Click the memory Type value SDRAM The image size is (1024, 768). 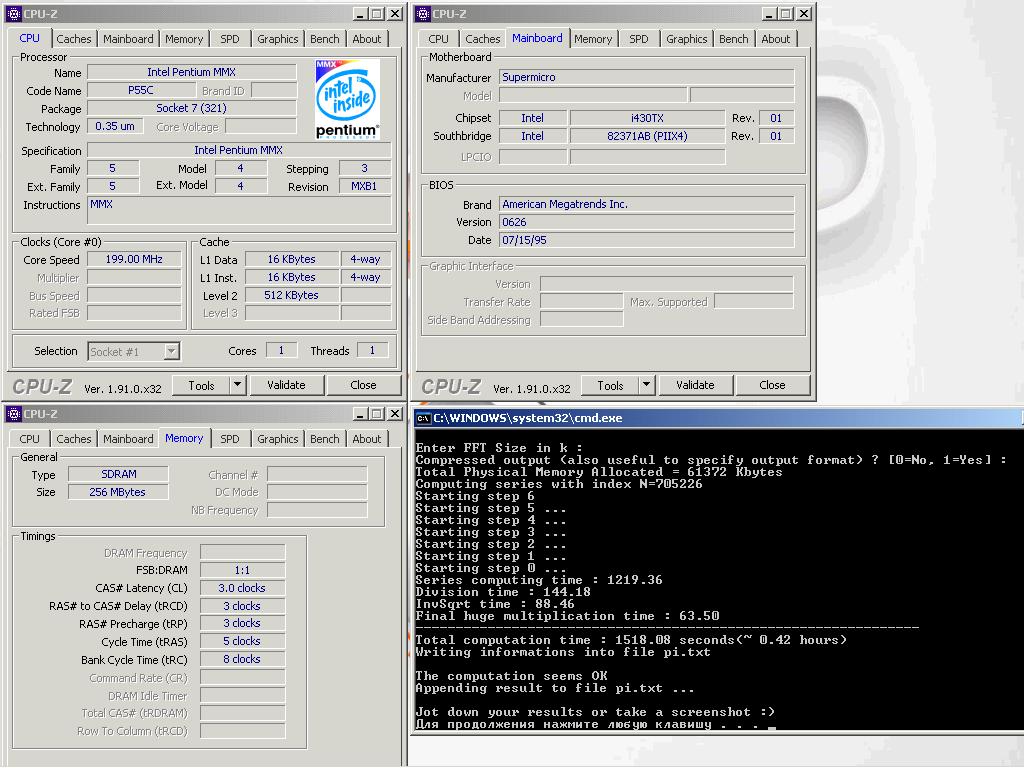coord(118,474)
